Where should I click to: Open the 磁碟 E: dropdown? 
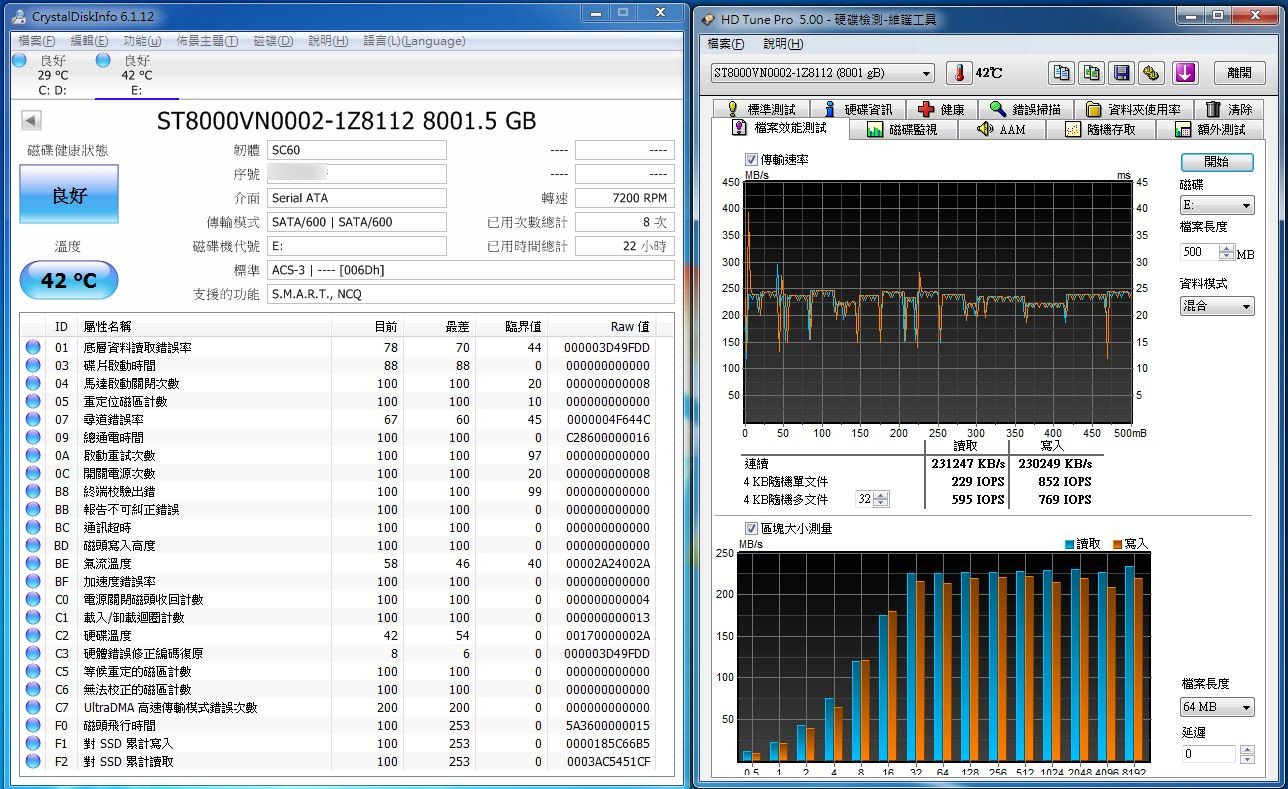(1216, 205)
